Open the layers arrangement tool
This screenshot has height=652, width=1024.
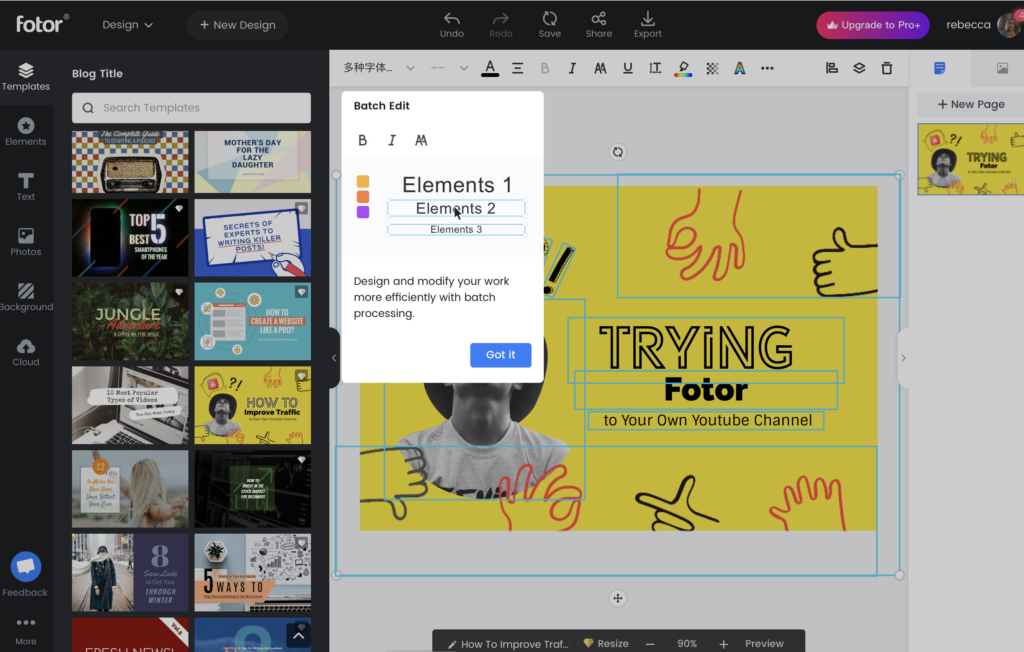(859, 68)
